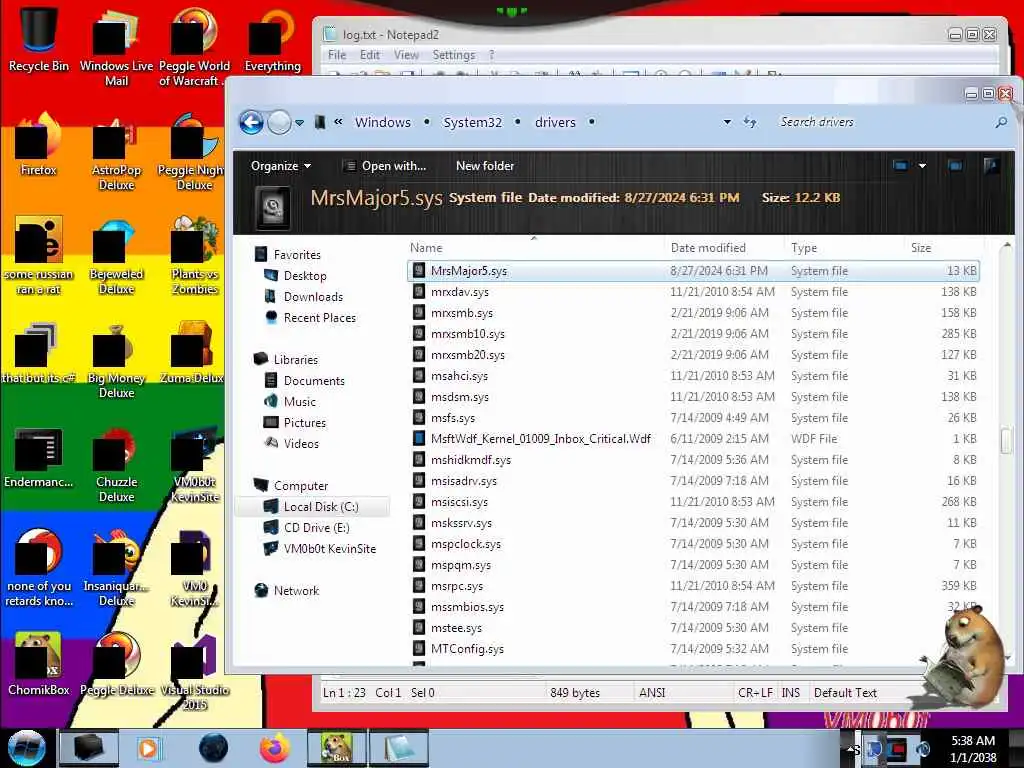This screenshot has height=768, width=1024.
Task: Select the Favorites group in navigation pane
Action: pyautogui.click(x=296, y=255)
